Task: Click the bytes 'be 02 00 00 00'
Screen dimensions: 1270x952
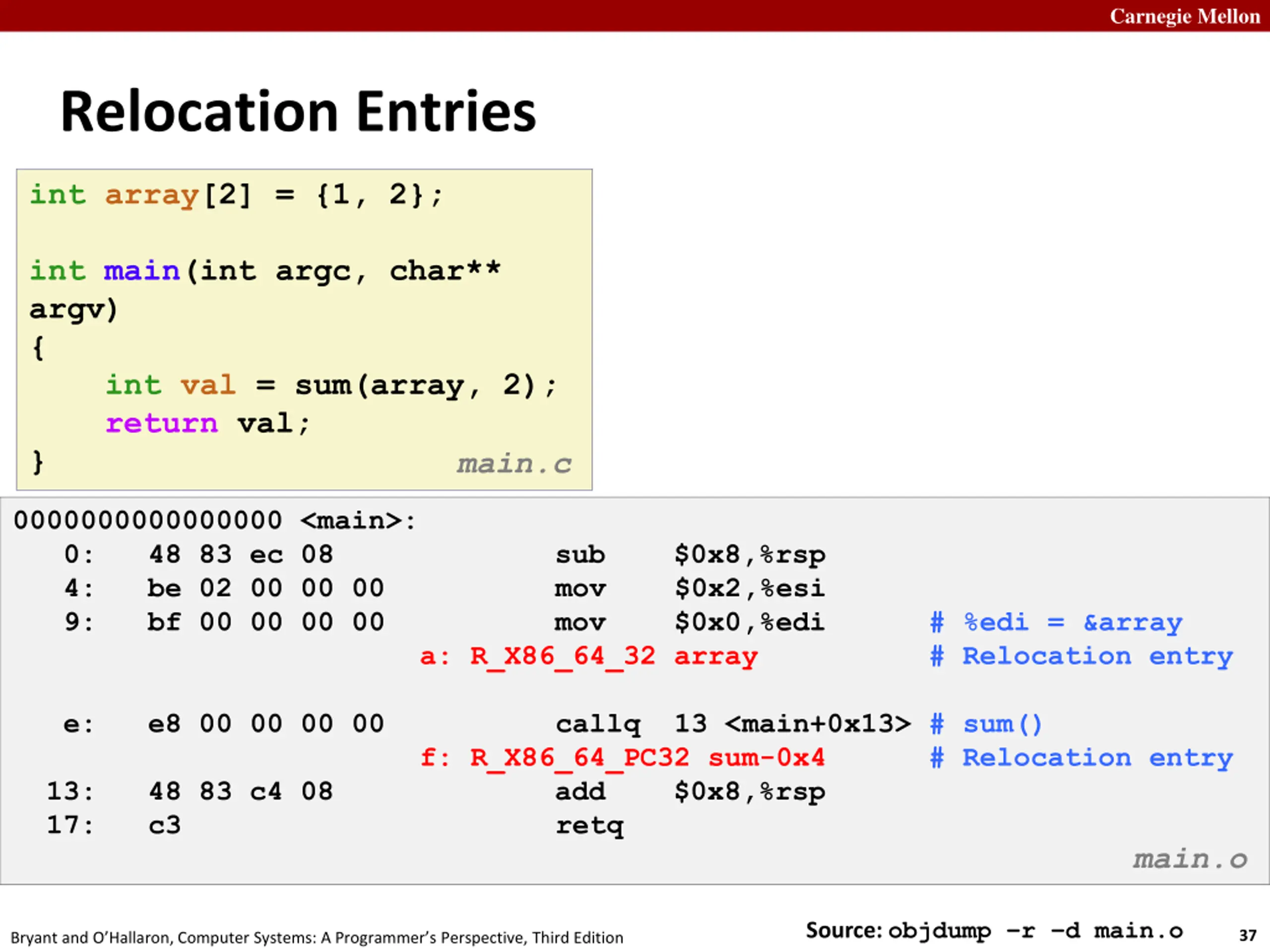Action: coord(266,588)
